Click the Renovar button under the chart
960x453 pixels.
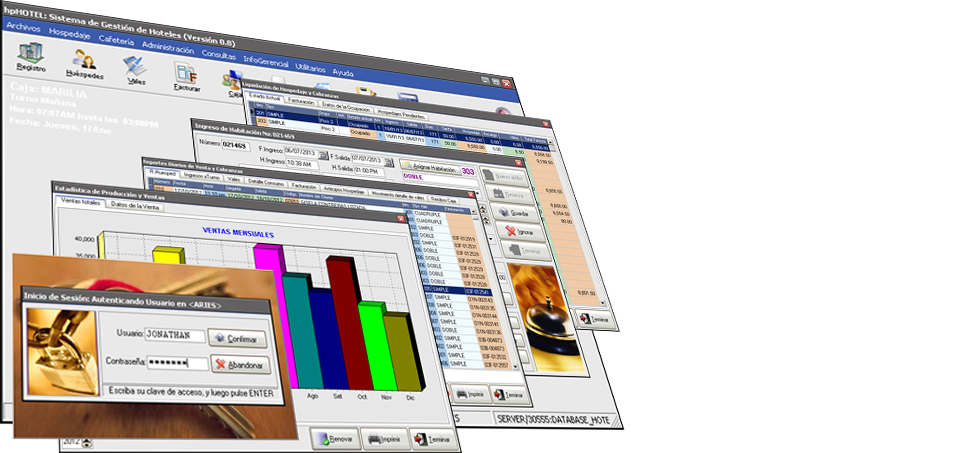(x=334, y=437)
